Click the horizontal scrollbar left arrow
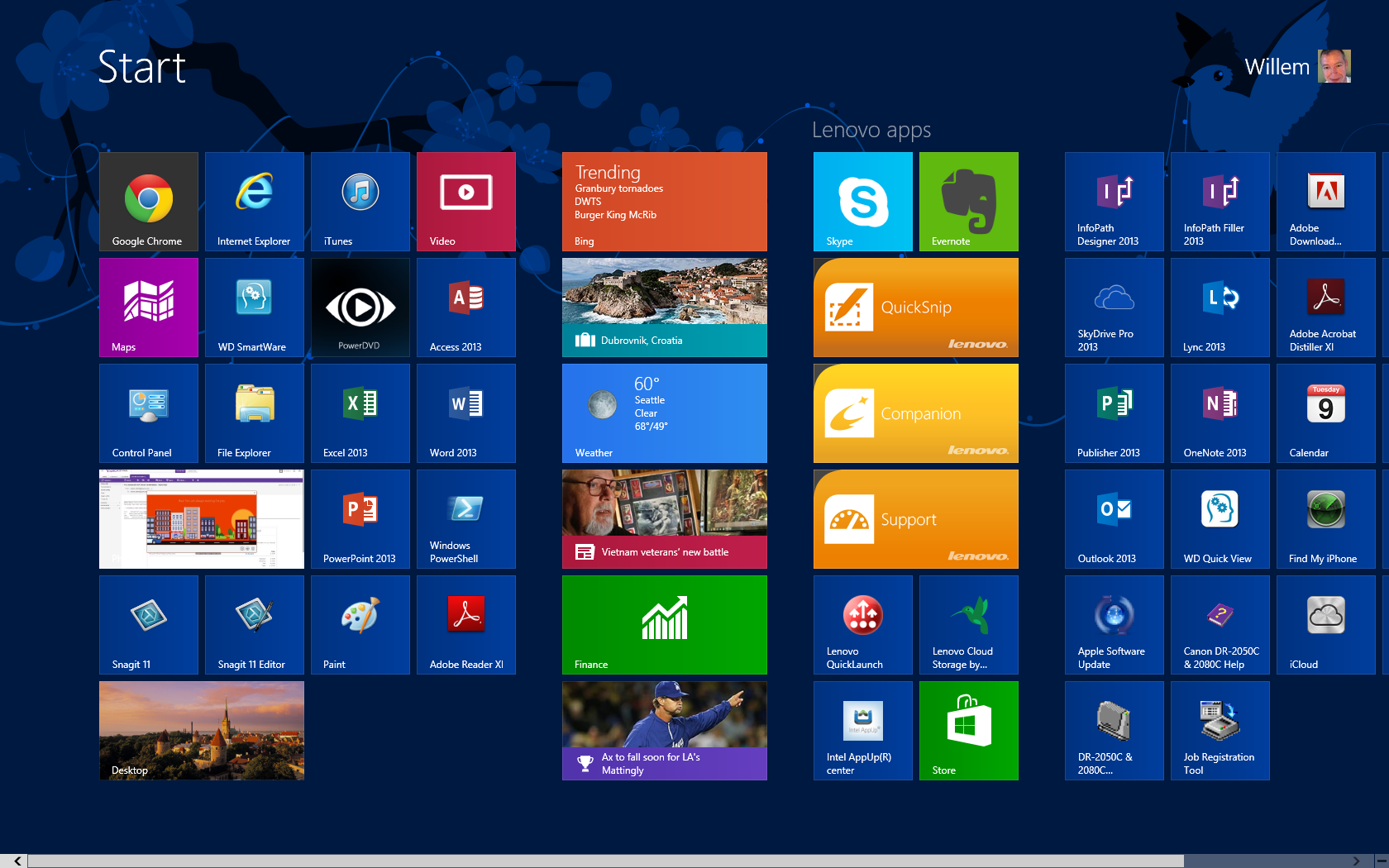The image size is (1389, 868). point(17,861)
